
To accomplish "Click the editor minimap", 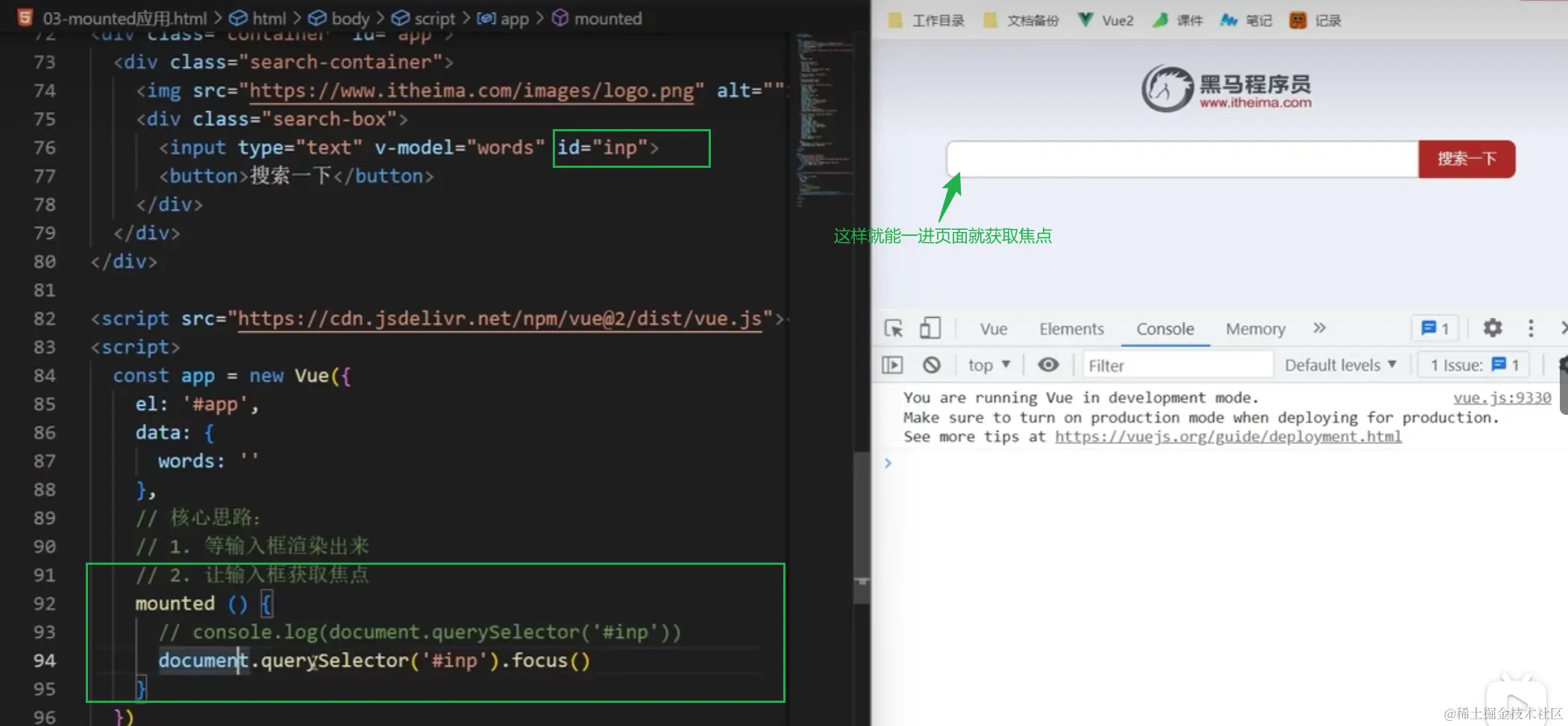I will [x=825, y=119].
